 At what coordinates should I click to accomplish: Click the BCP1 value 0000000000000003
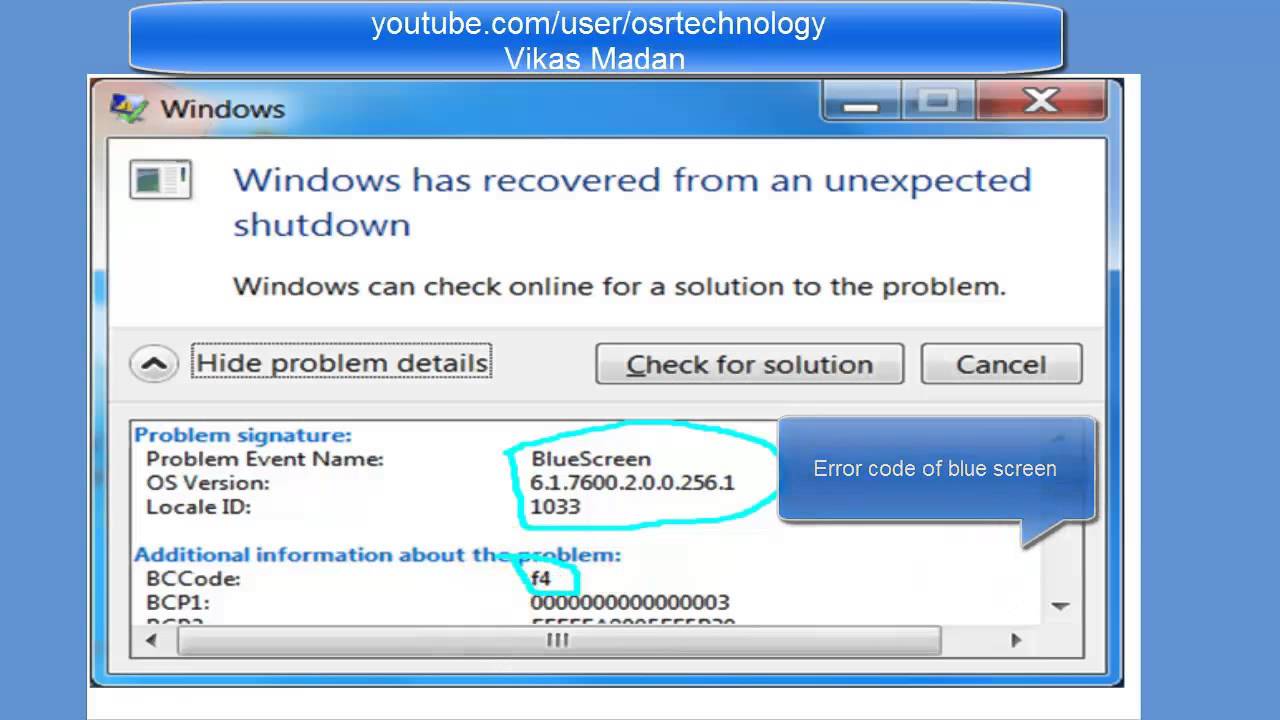(630, 603)
